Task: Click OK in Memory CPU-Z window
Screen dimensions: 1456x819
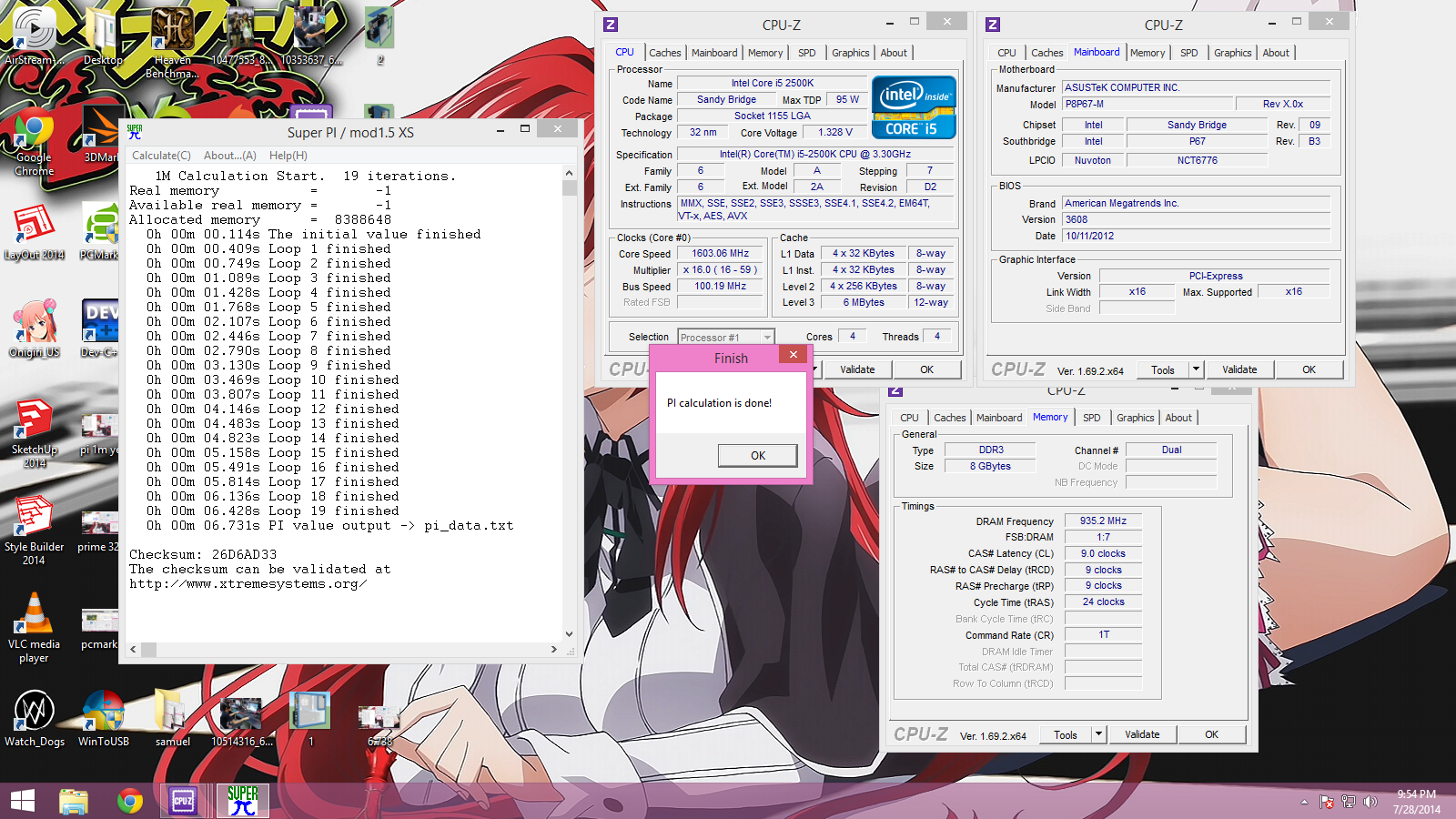Action: pos(1211,734)
